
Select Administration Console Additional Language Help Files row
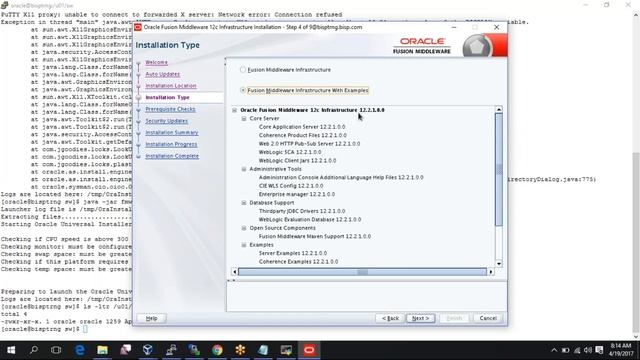coord(341,178)
